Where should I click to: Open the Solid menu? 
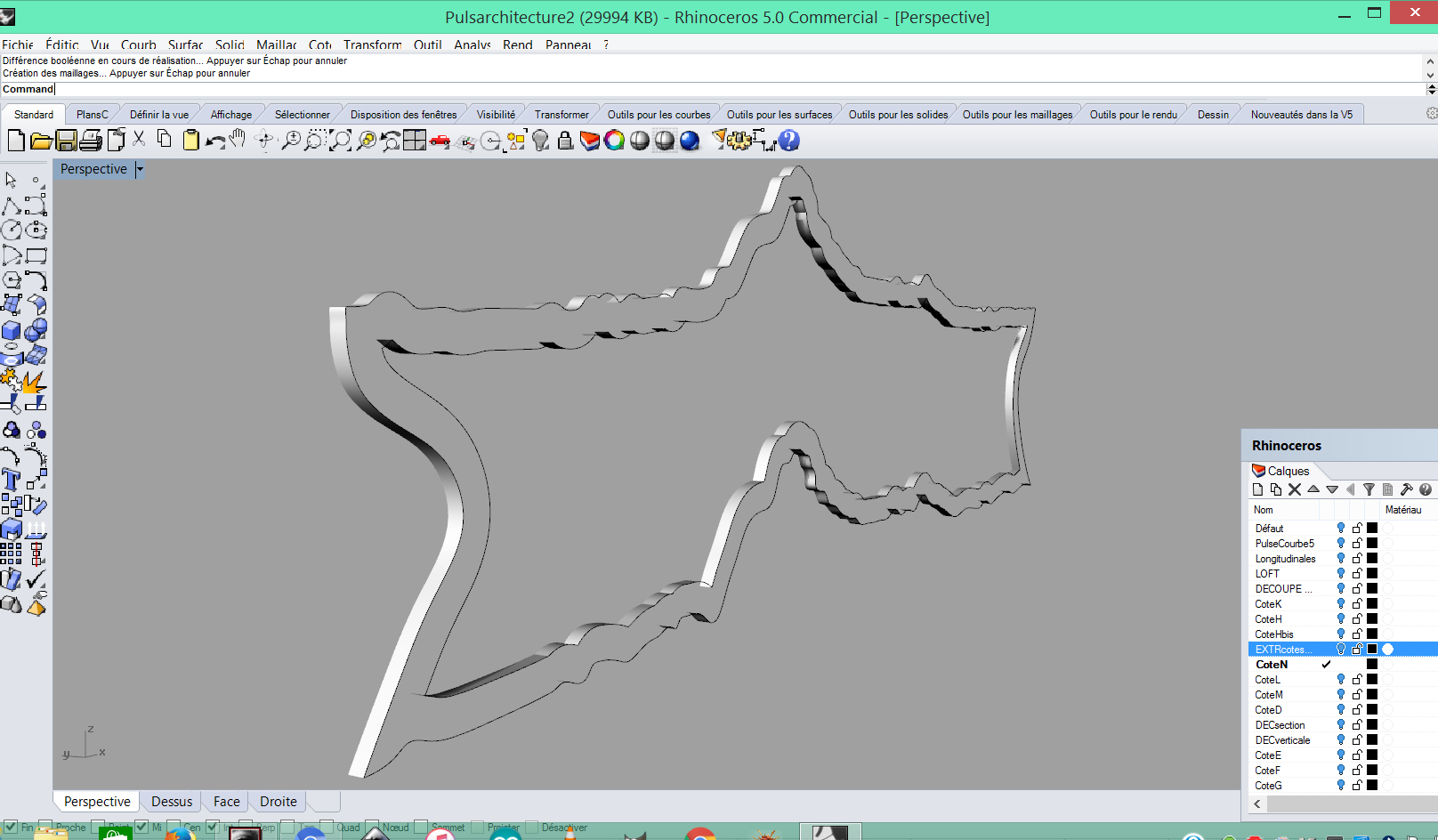[x=230, y=44]
